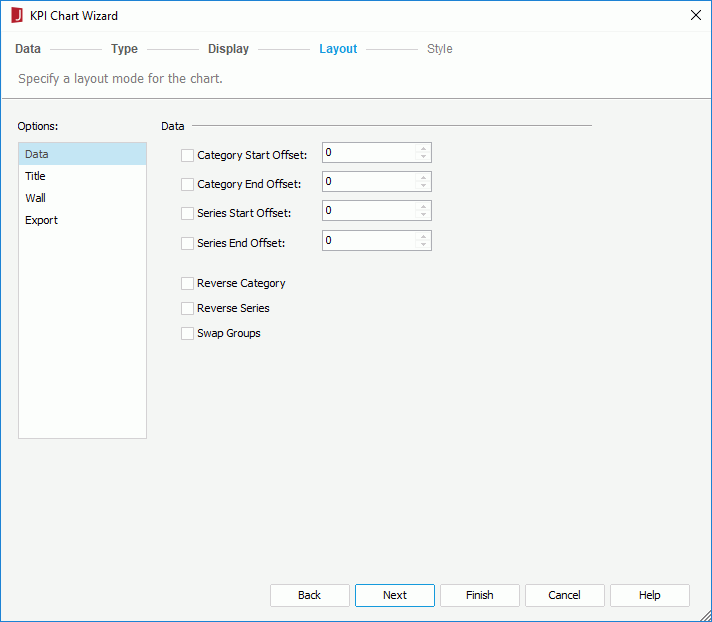Increase Series Start Offset with up arrow
The image size is (712, 622).
point(423,207)
